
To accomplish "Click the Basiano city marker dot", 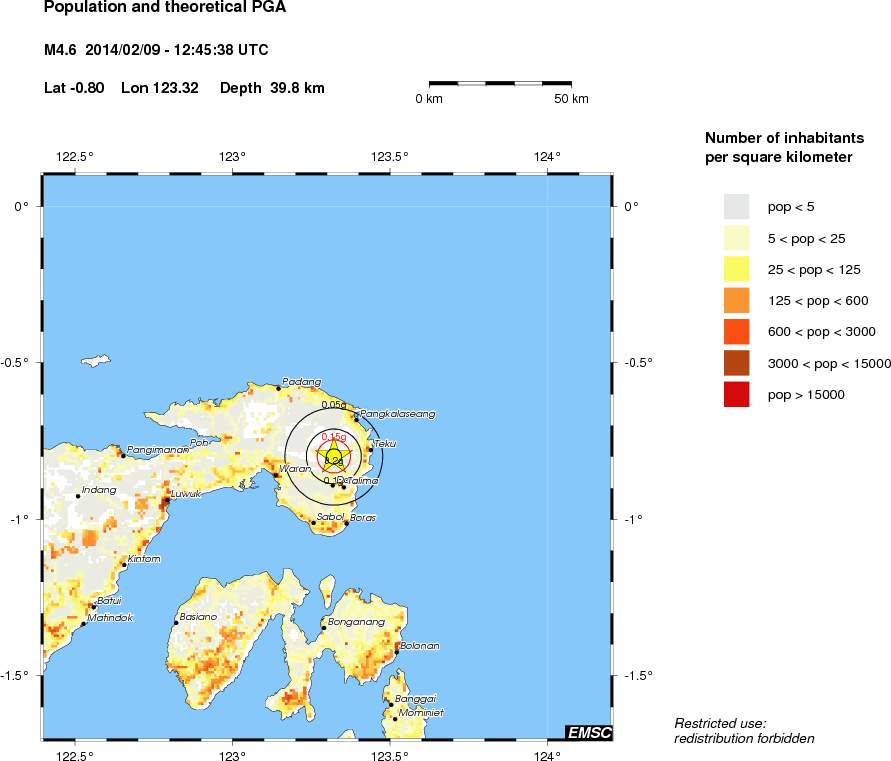I will [x=176, y=623].
